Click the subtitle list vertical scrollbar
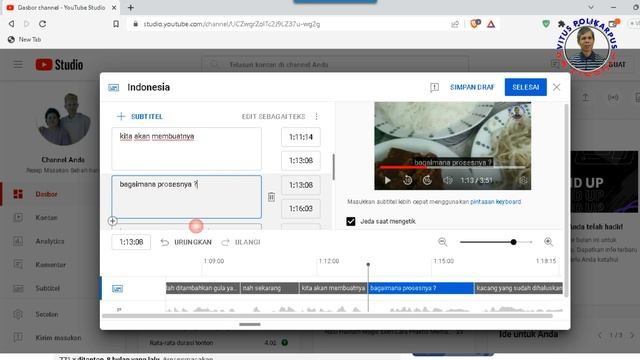 333,167
